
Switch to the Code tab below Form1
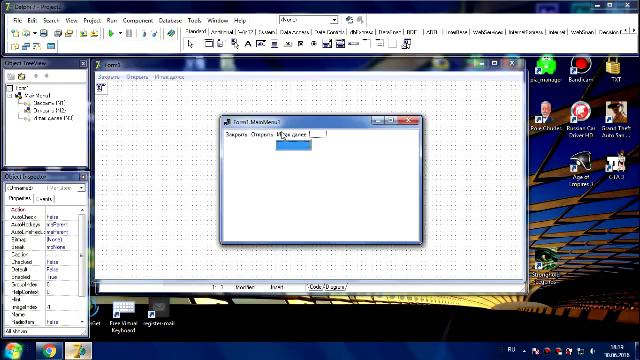(315, 287)
